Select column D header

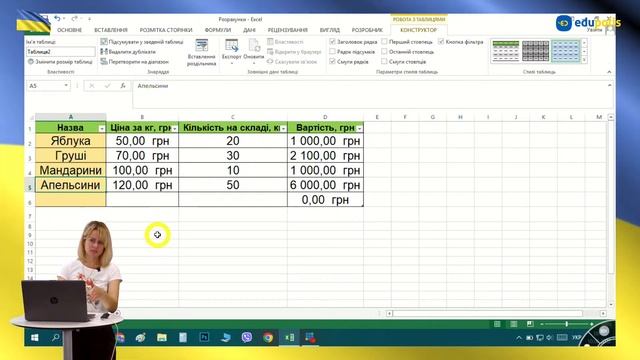pos(325,117)
